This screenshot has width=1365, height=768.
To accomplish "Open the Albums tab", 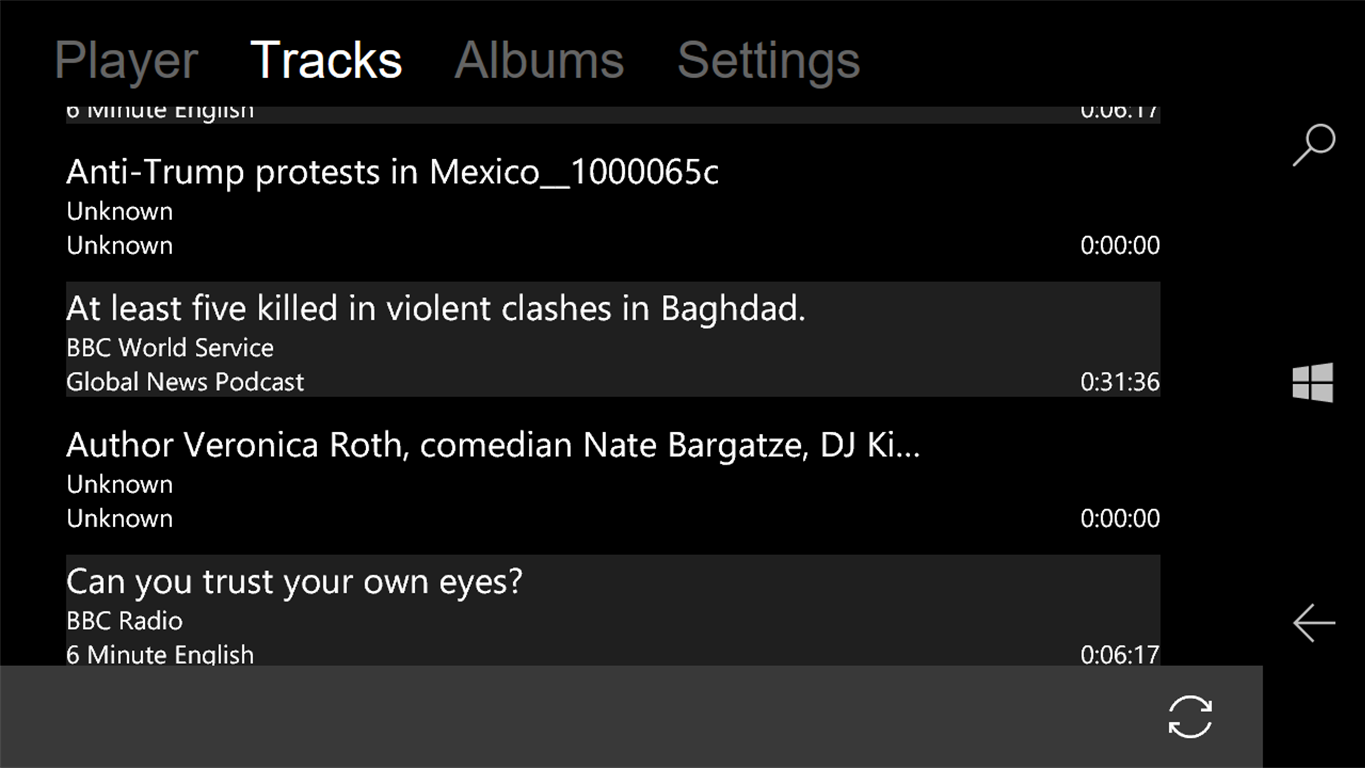I will point(539,60).
